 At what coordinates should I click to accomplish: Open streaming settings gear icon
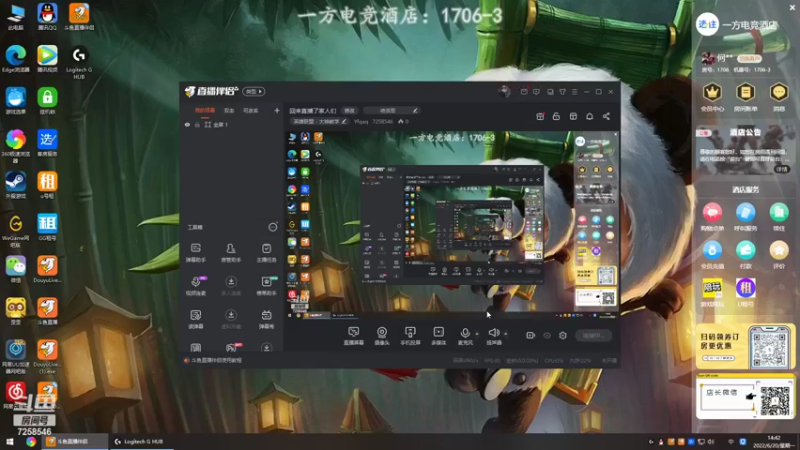[x=563, y=335]
